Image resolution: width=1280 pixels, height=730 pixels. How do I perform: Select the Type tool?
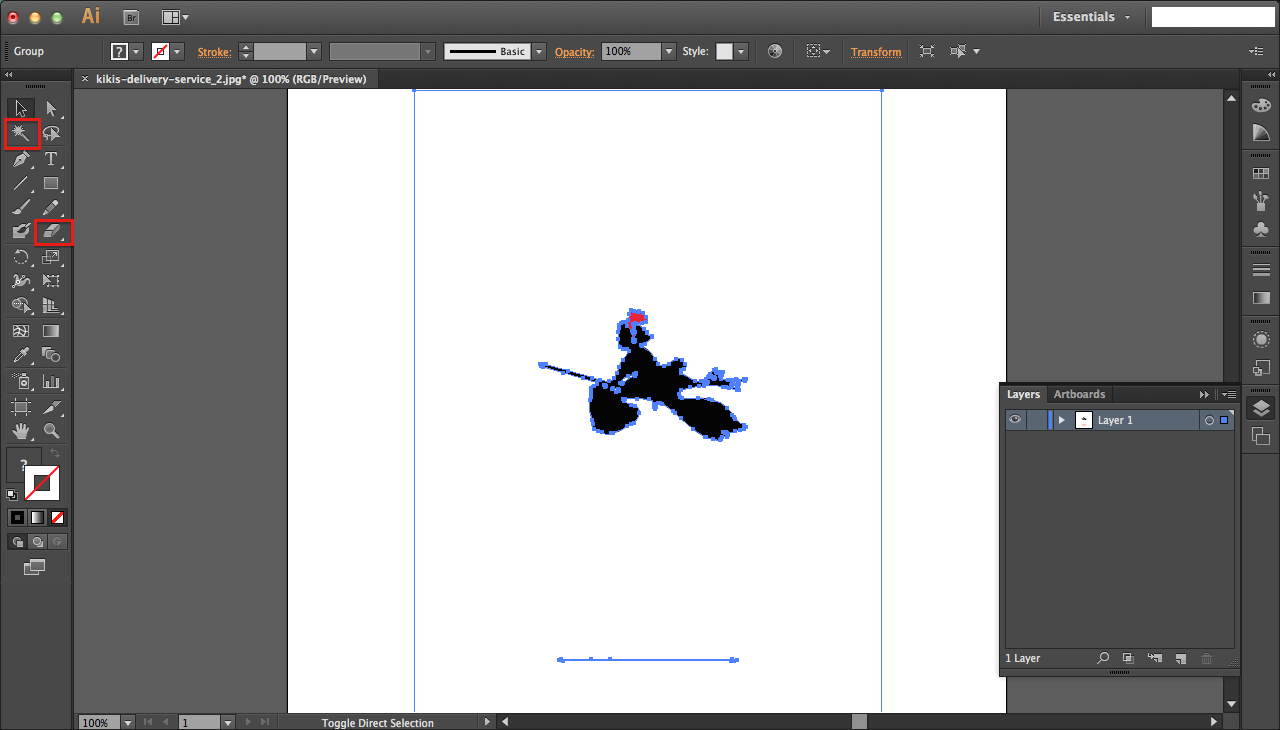[51, 159]
